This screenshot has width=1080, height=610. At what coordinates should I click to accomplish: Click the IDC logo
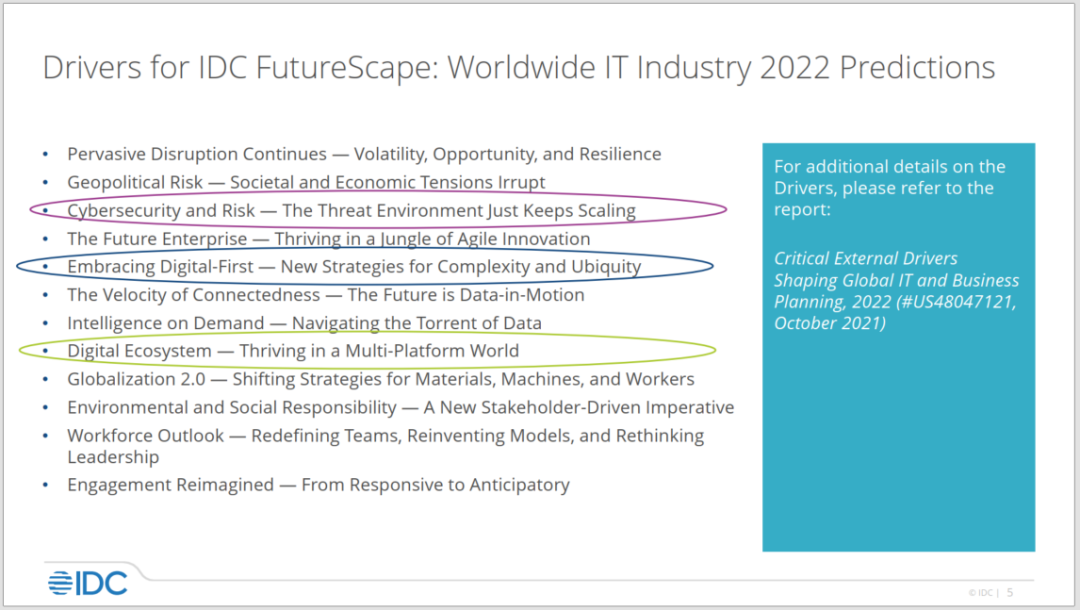[x=87, y=583]
